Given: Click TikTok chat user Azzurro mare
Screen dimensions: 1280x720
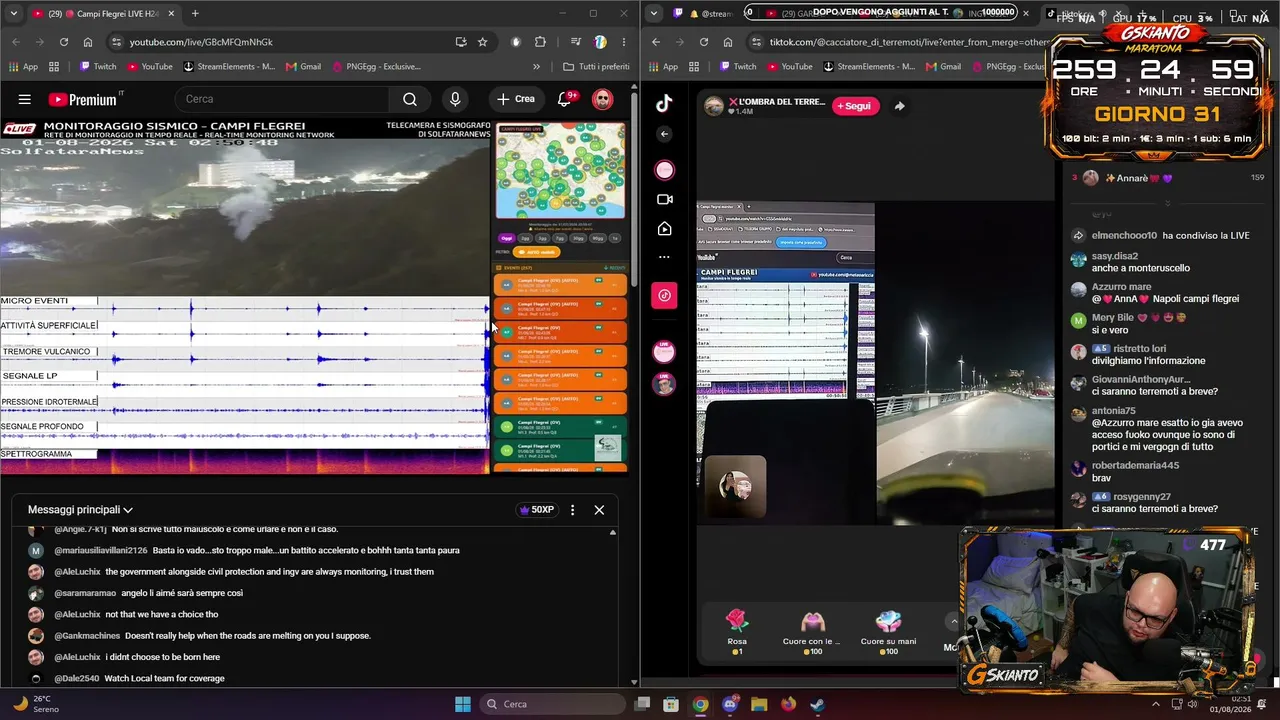Looking at the screenshot, I should point(1121,287).
